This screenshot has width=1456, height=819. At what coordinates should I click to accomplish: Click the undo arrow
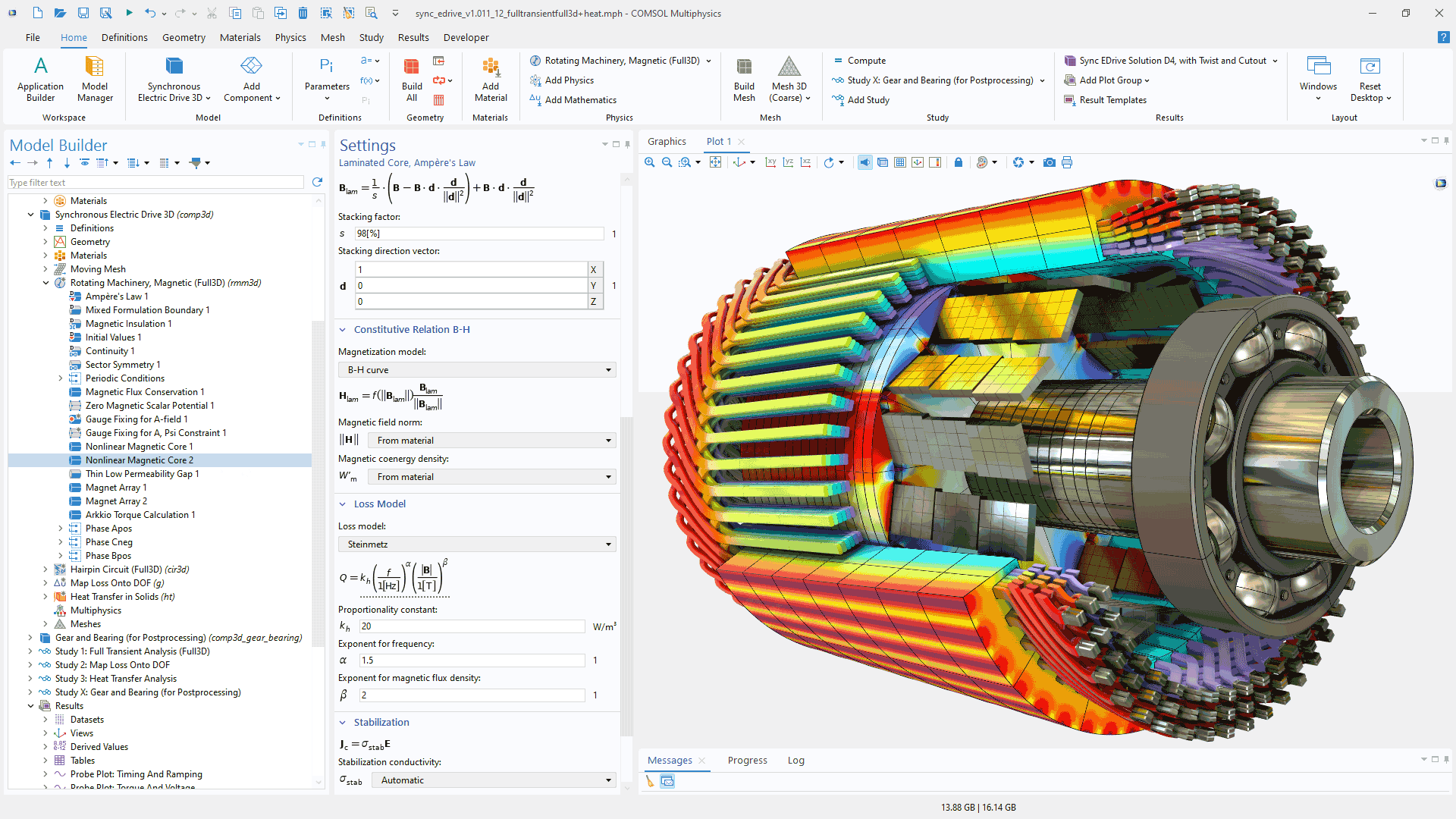point(150,13)
